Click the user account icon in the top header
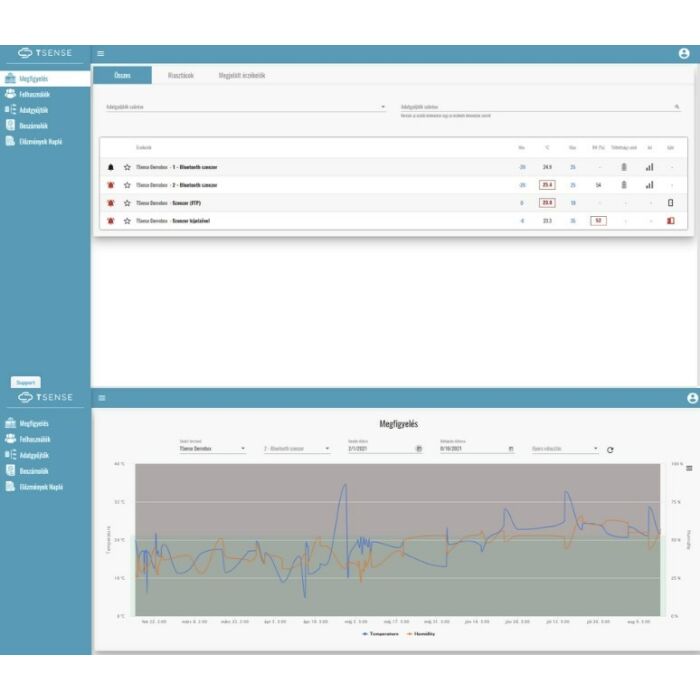This screenshot has width=700, height=700. [x=684, y=54]
